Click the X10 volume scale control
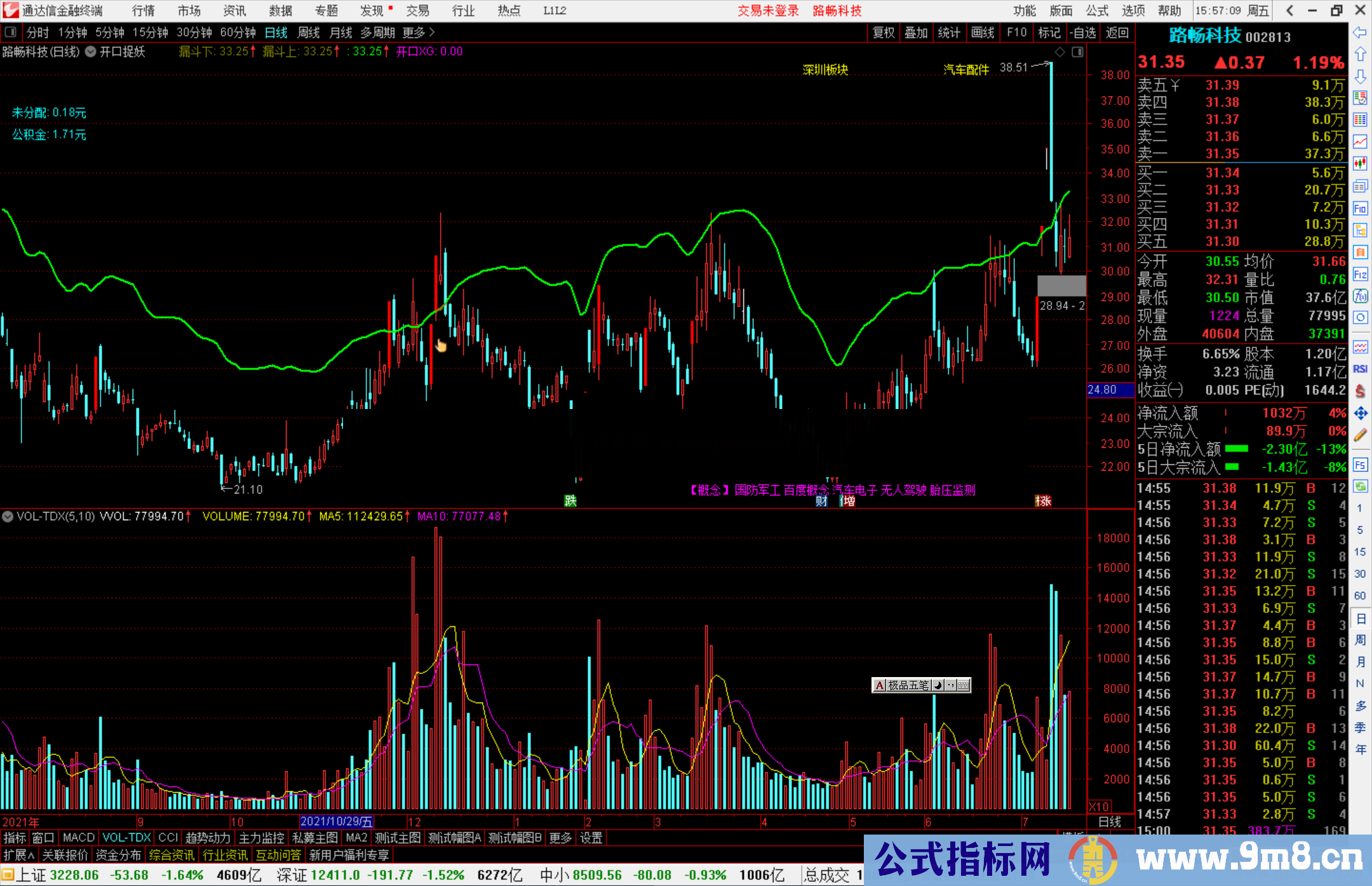1372x886 pixels. [x=1100, y=806]
